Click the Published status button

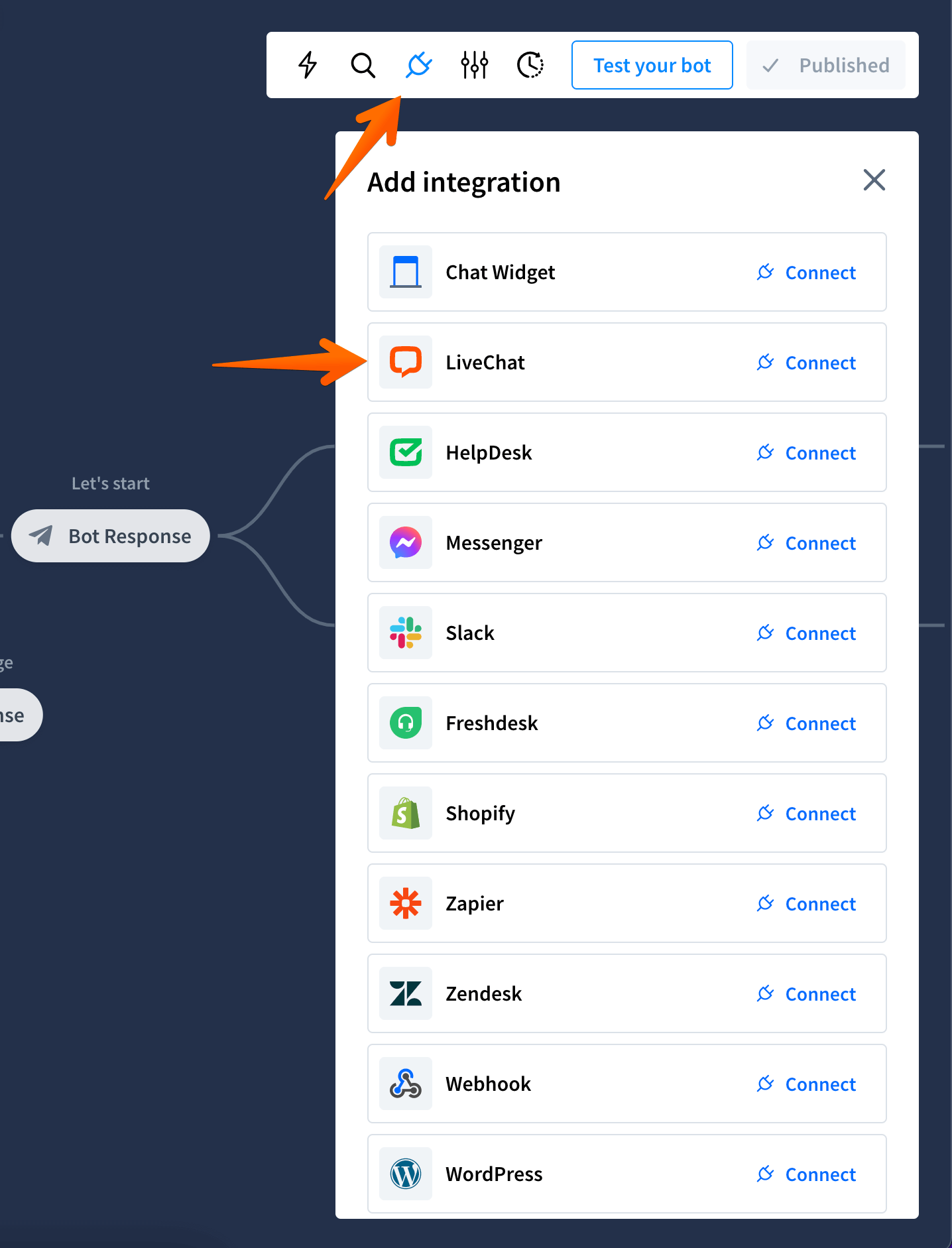tap(826, 65)
